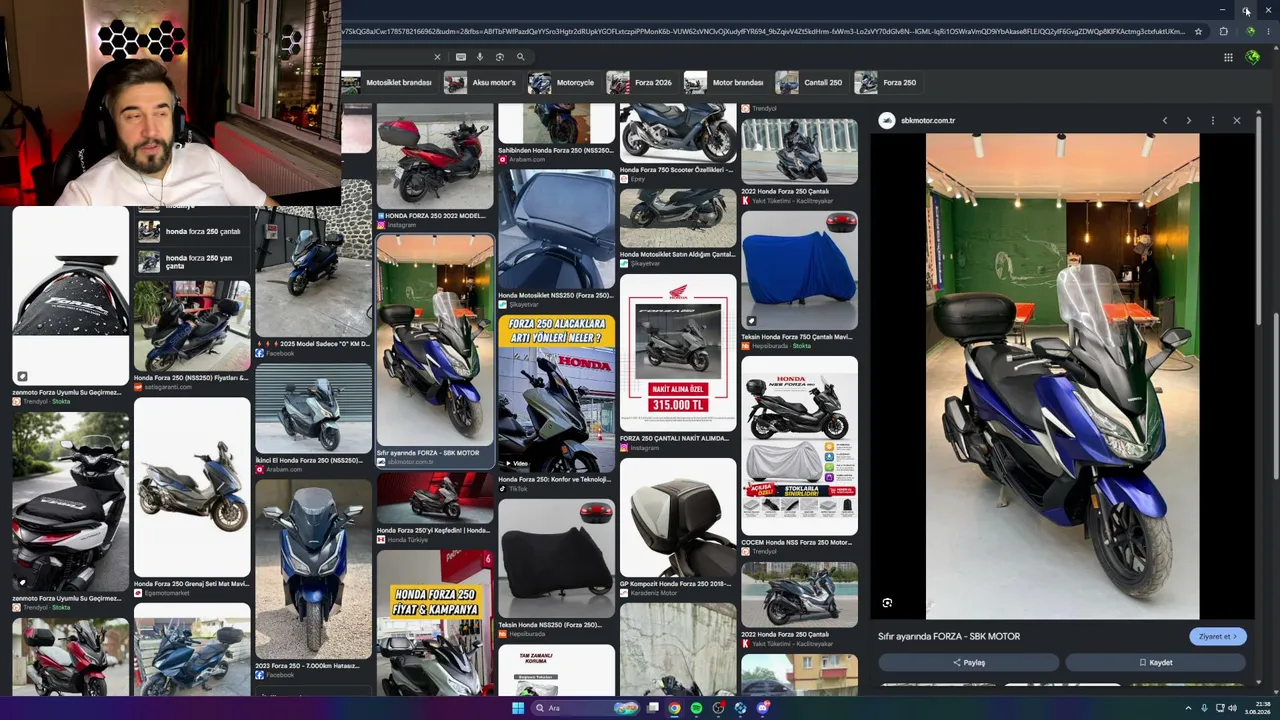
Task: Go to previous image in preview panel
Action: coord(1164,121)
